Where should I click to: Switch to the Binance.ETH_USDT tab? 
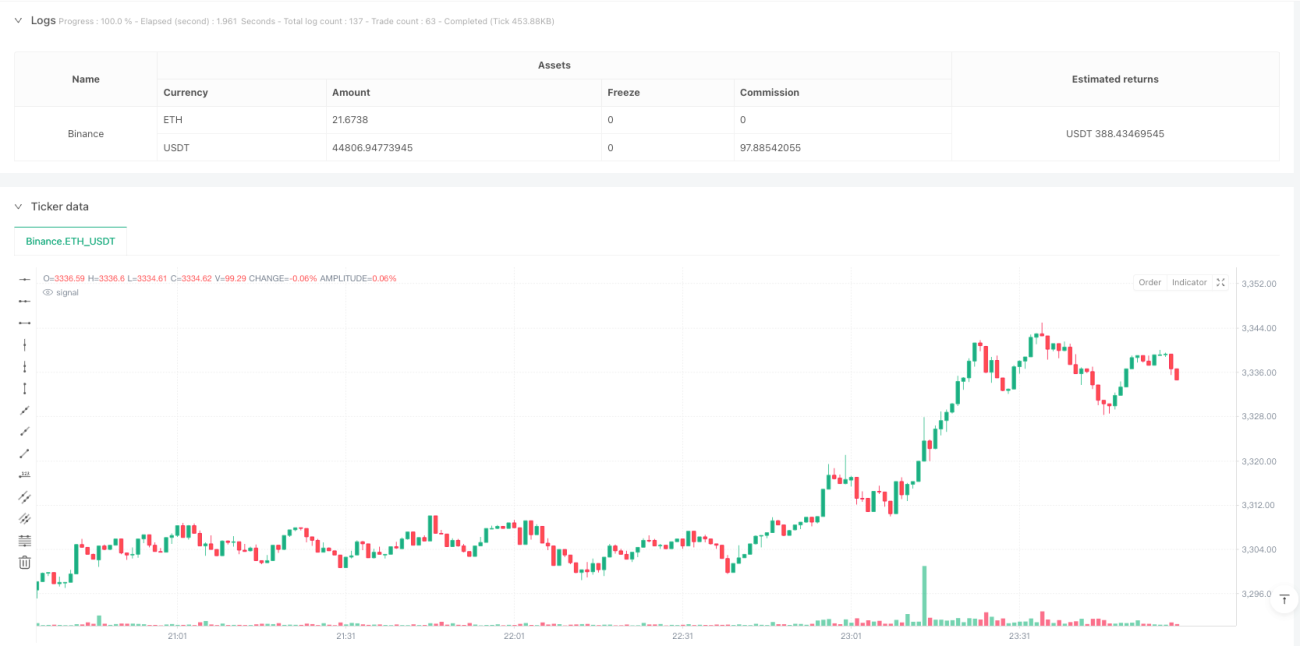point(70,241)
